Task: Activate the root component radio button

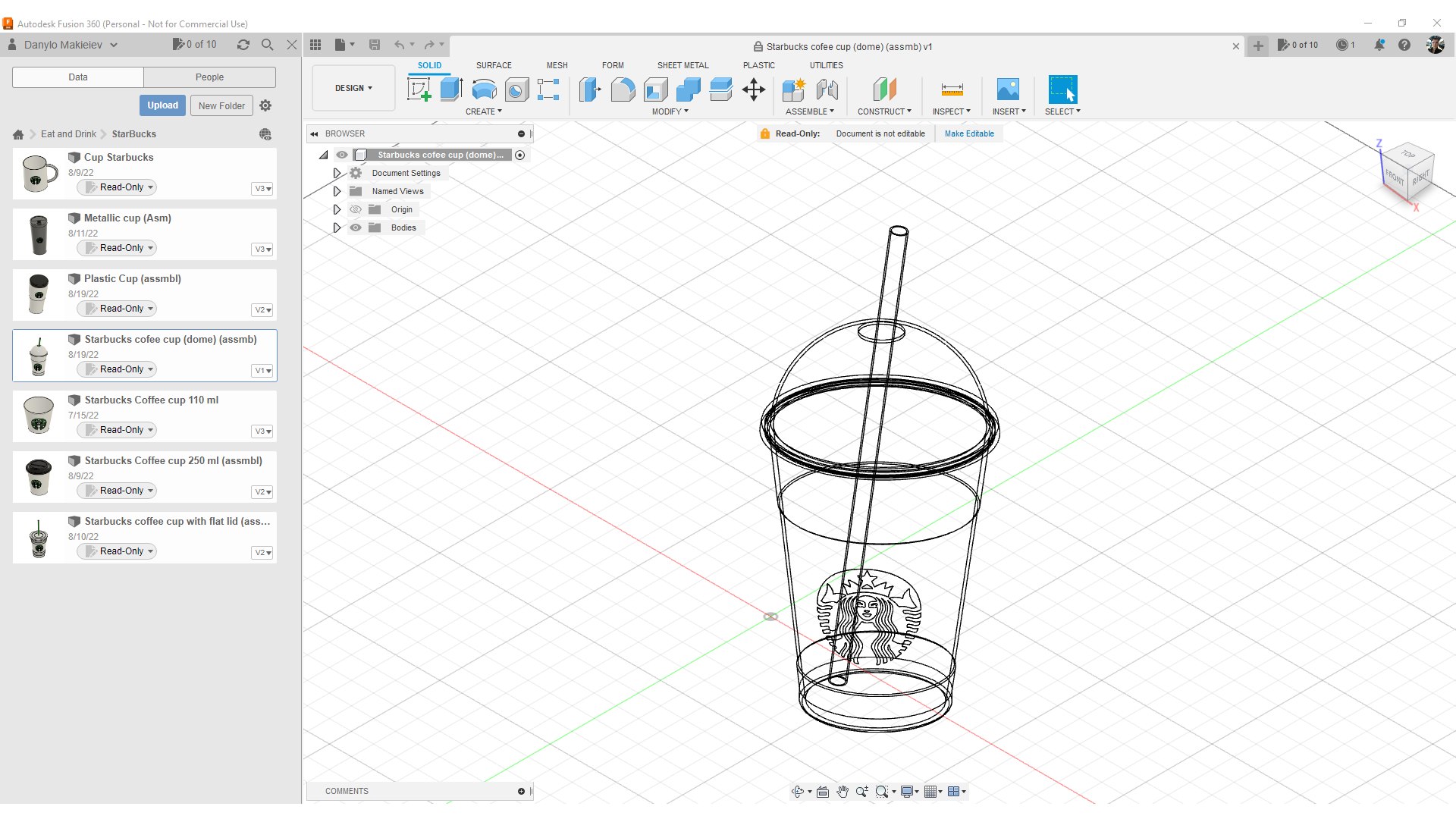Action: (x=520, y=155)
